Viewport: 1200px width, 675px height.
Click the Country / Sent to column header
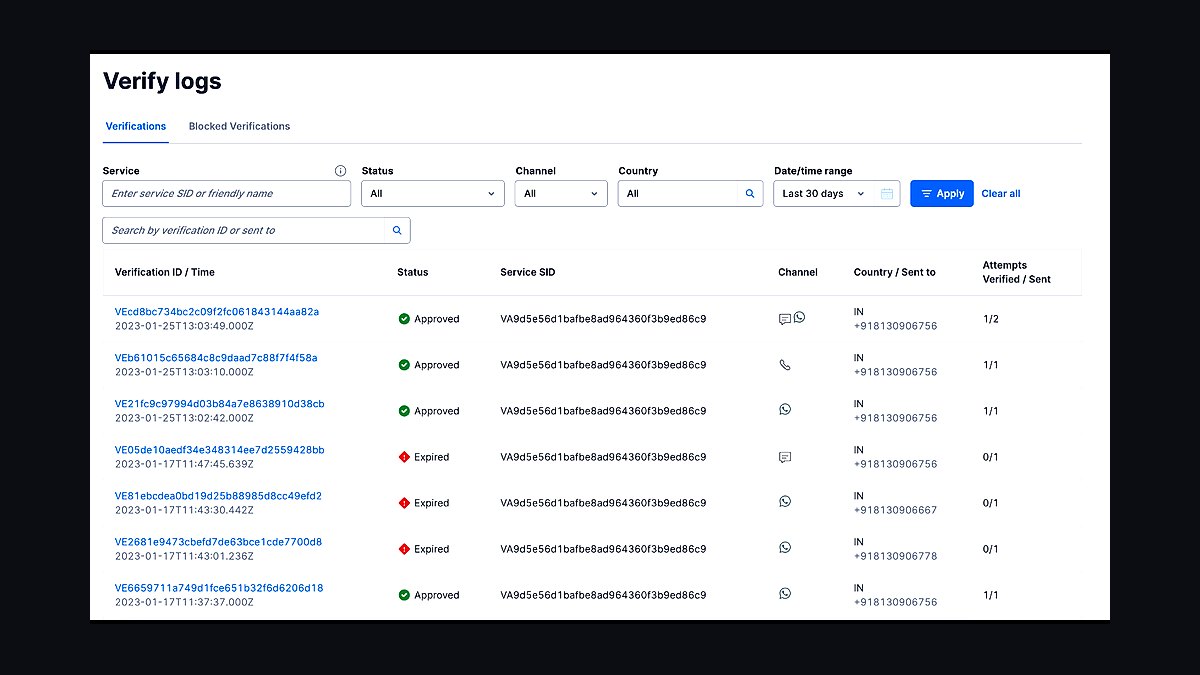(895, 272)
